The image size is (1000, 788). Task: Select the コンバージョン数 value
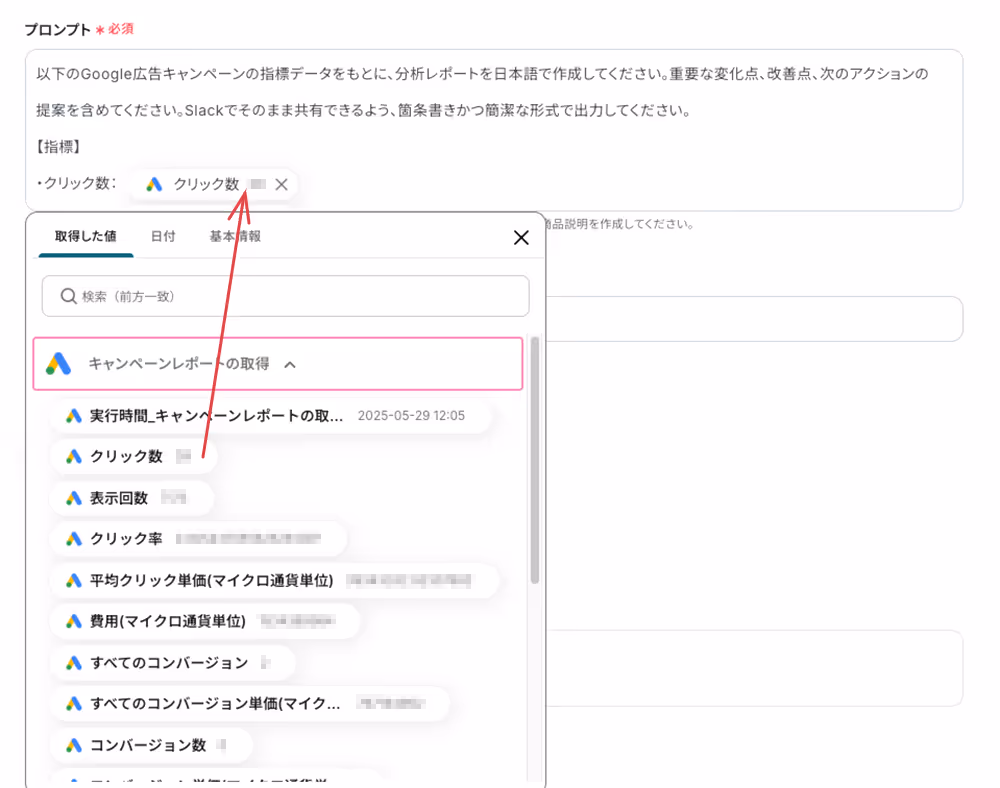pos(151,745)
